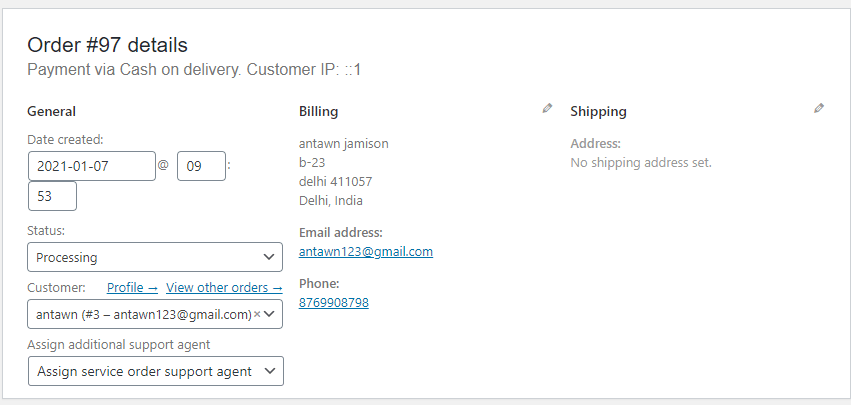Image resolution: width=851 pixels, height=405 pixels.
Task: Click the General section heading
Action: coord(52,111)
